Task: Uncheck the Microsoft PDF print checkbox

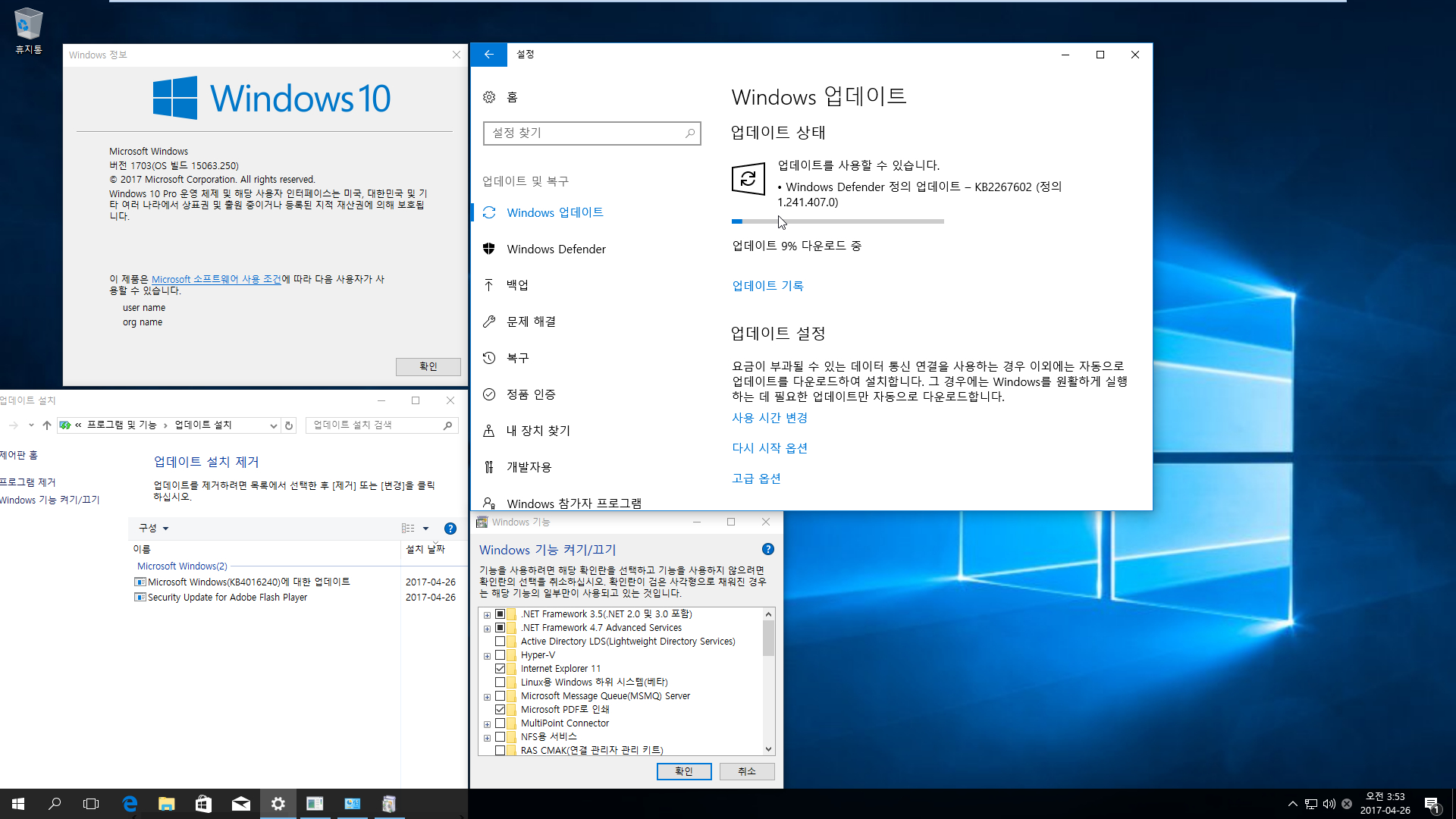Action: (500, 710)
